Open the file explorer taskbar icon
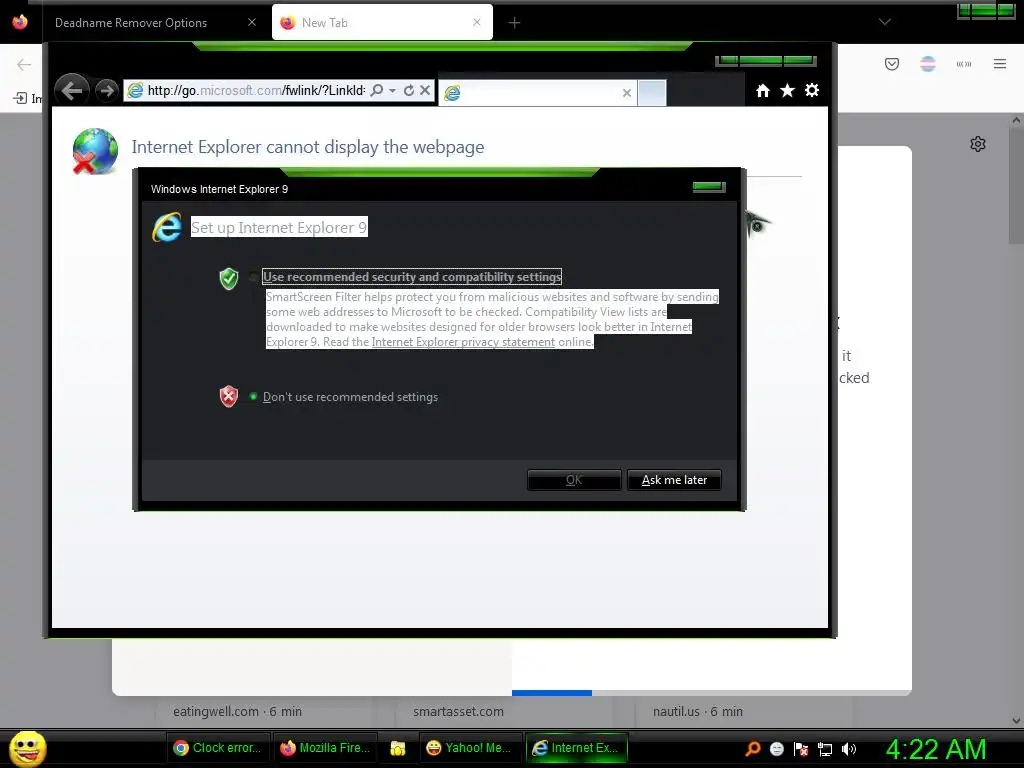 (x=398, y=748)
